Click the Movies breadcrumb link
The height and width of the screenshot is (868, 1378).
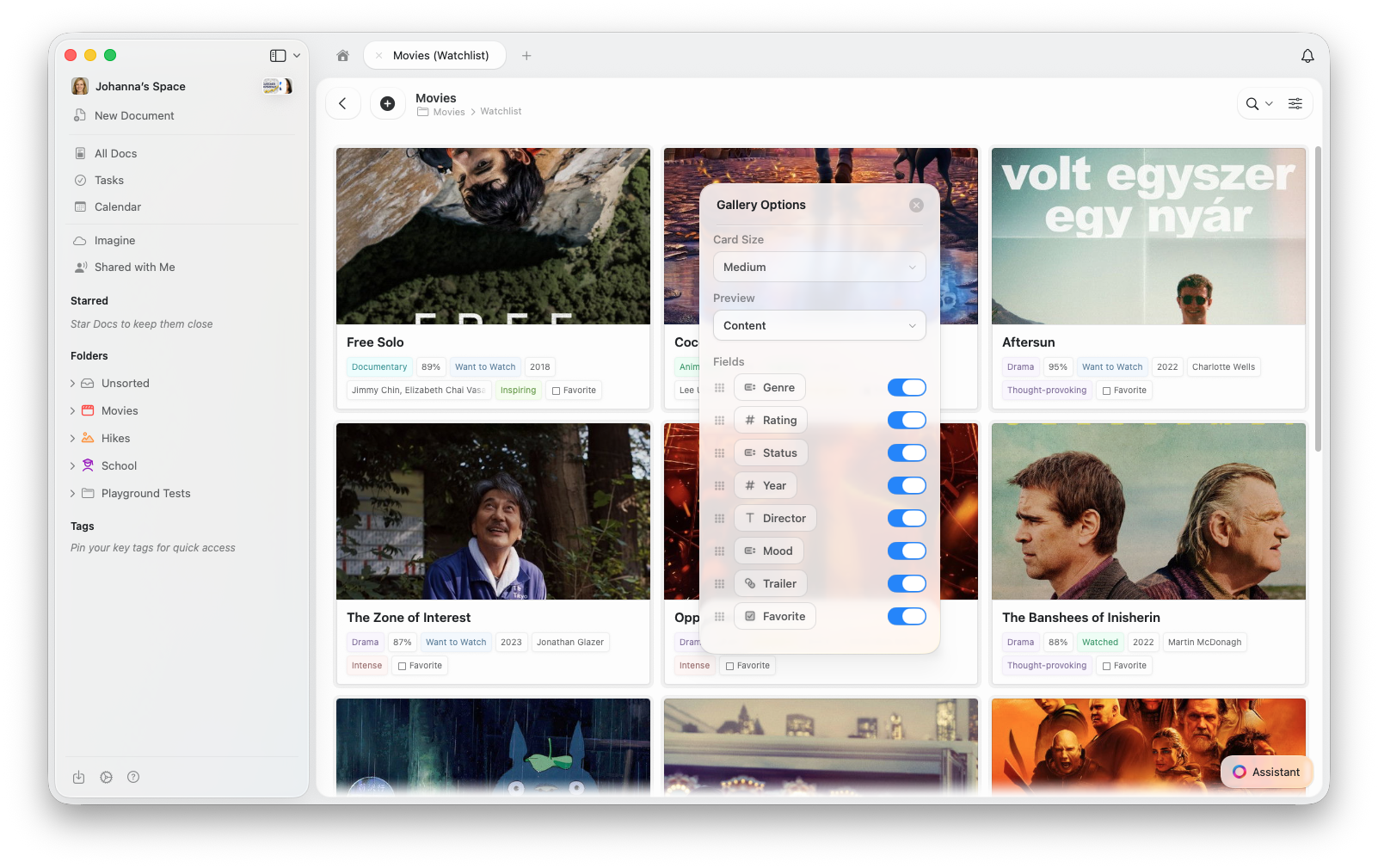click(449, 112)
